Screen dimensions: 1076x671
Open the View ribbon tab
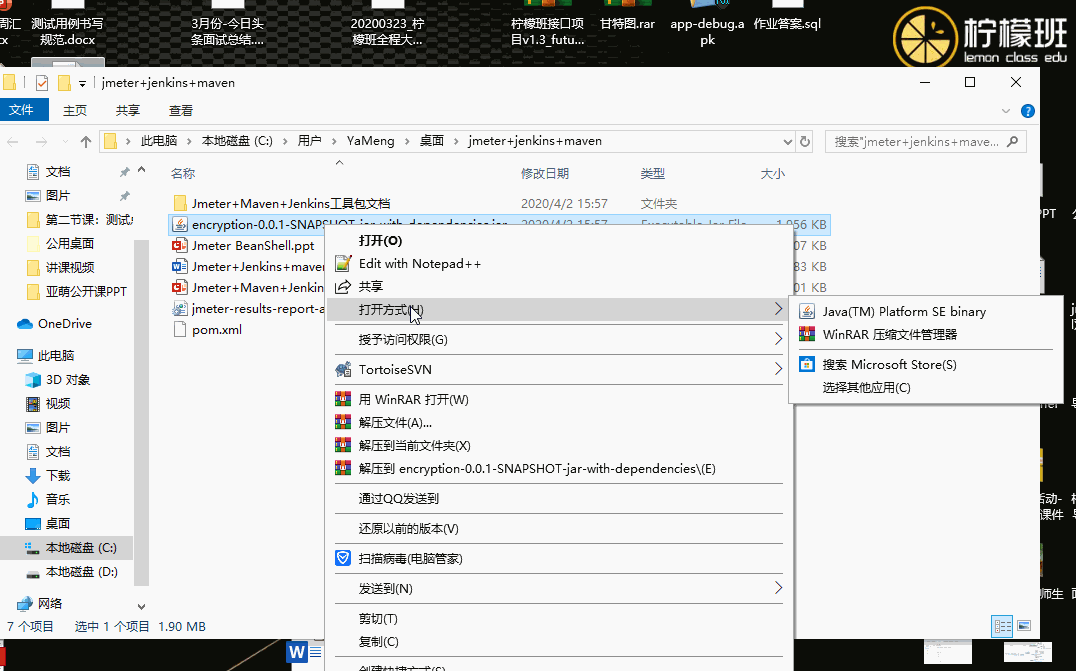click(x=181, y=111)
